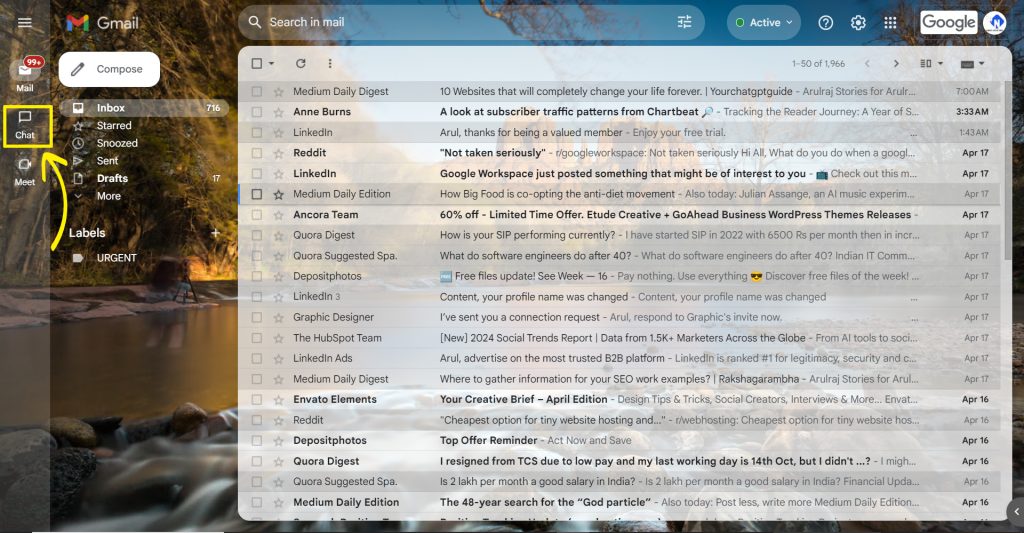Click the search magnifier icon
Image resolution: width=1024 pixels, height=533 pixels.
(x=255, y=22)
